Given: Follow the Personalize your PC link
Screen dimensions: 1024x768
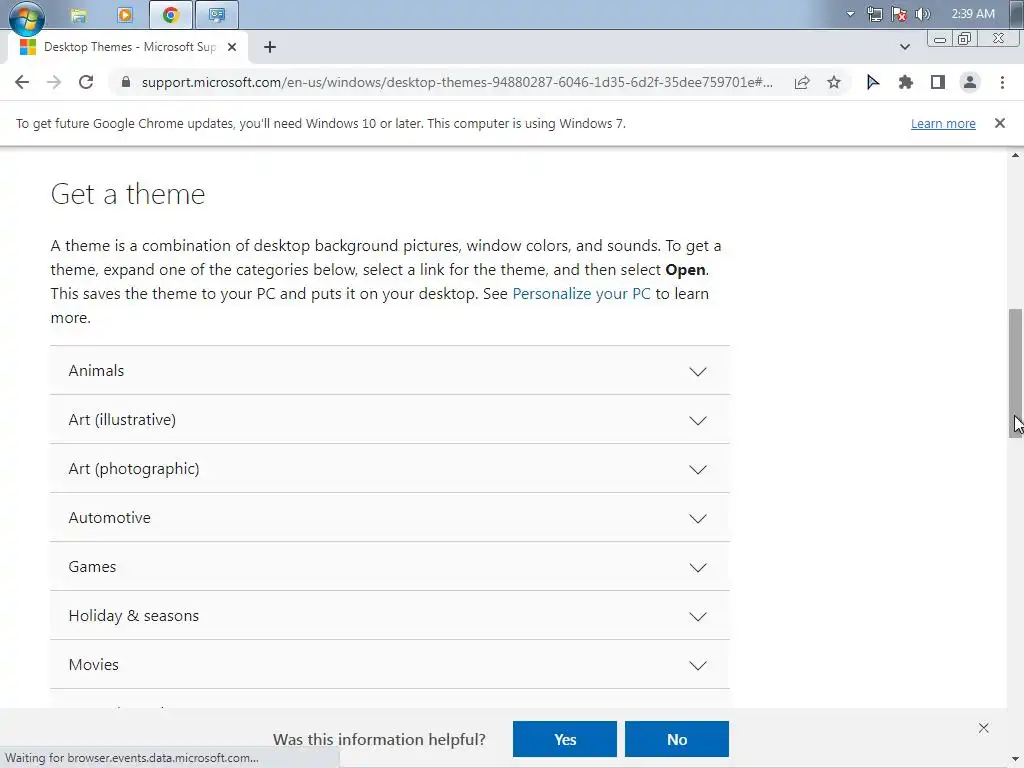Looking at the screenshot, I should coord(581,294).
